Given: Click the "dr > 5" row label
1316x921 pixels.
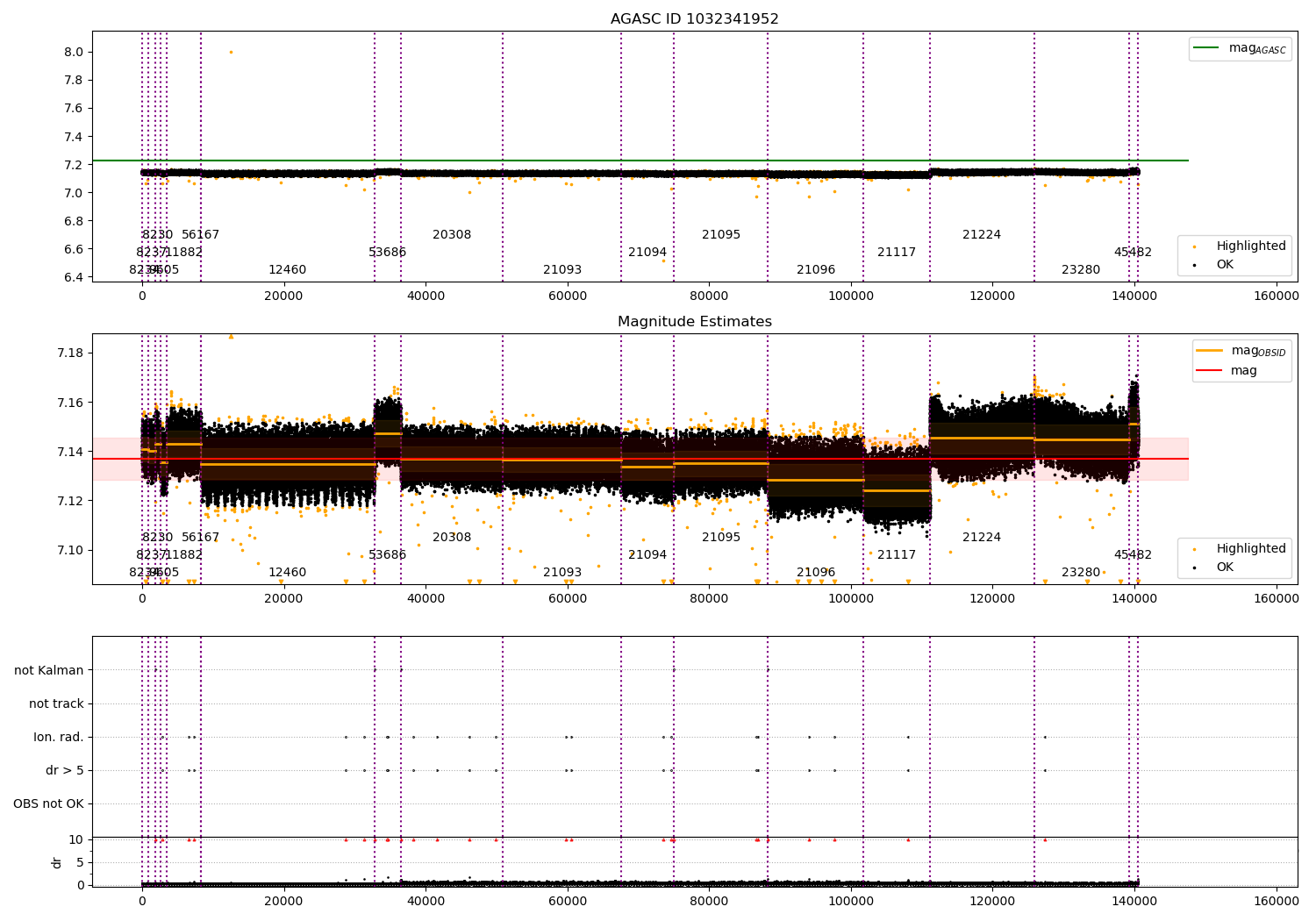Looking at the screenshot, I should click(65, 771).
